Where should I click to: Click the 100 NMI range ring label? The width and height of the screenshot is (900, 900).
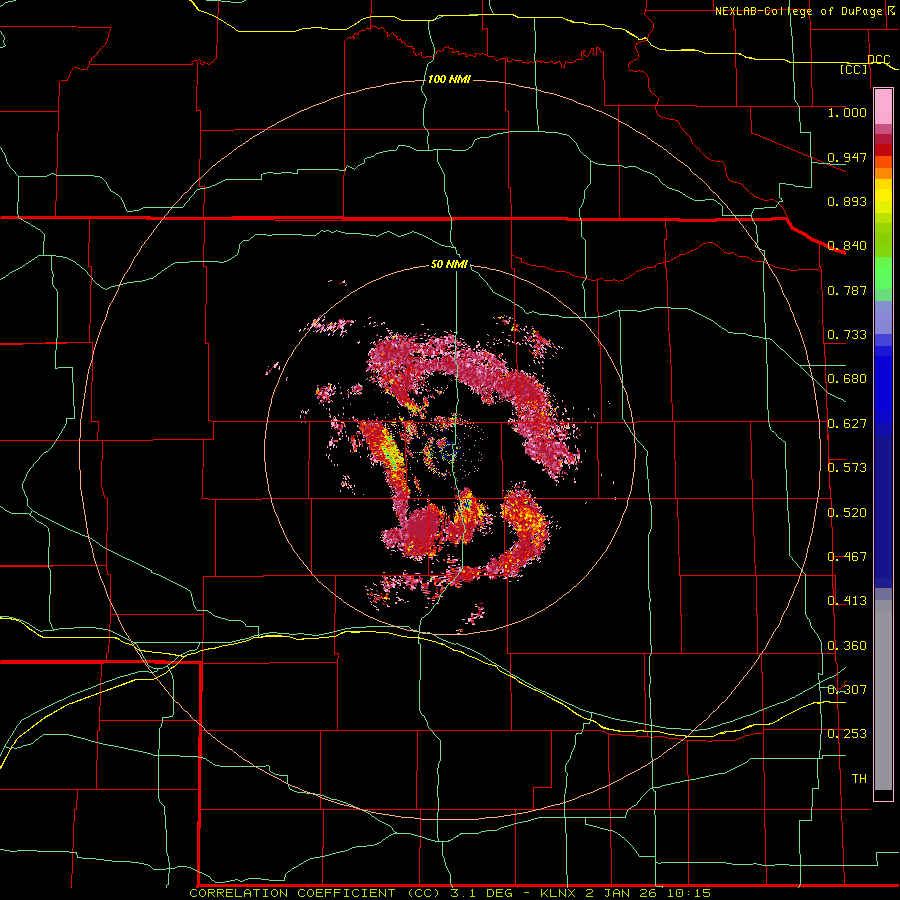449,79
